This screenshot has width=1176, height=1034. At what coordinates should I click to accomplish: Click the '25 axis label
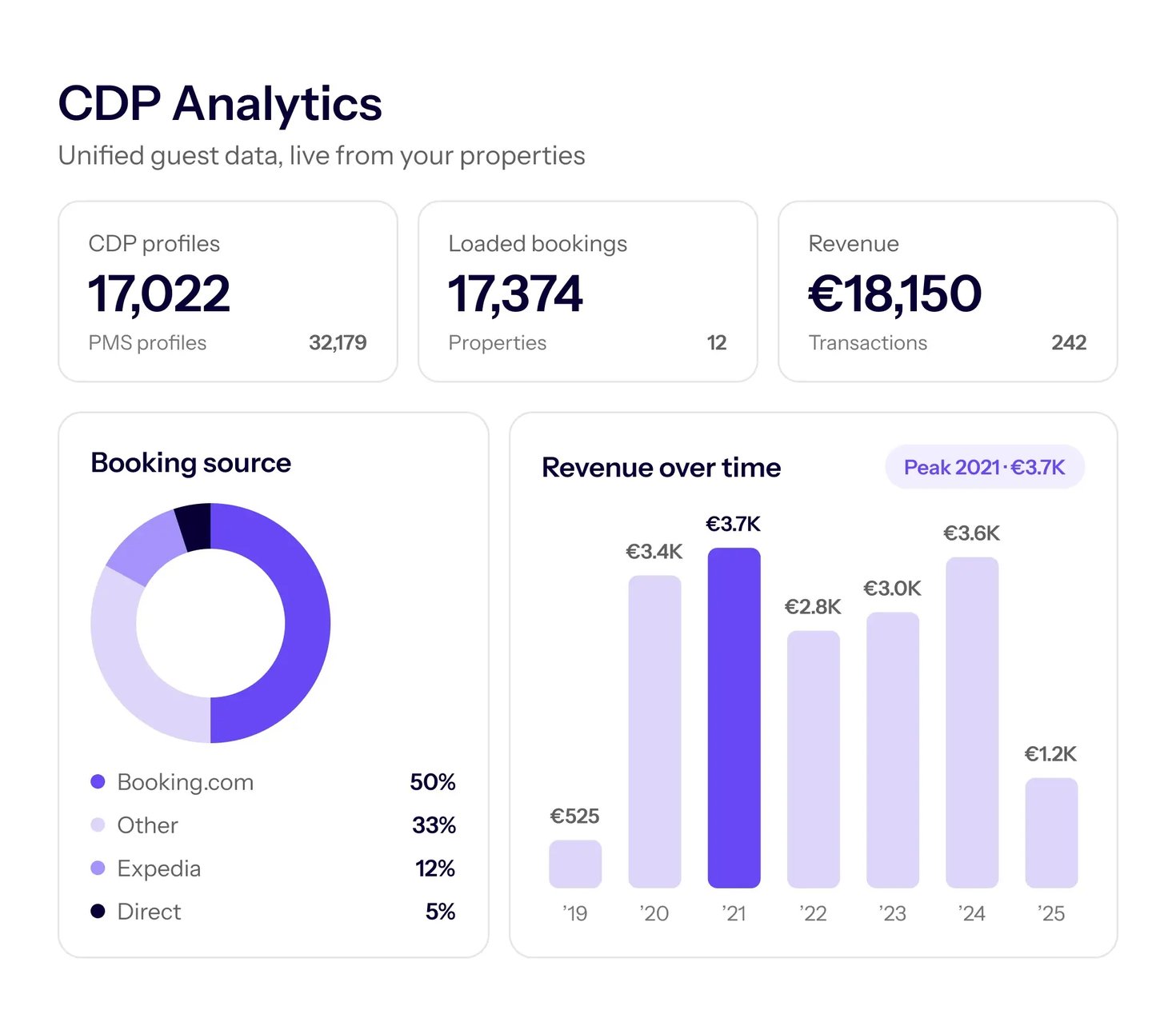click(1051, 913)
